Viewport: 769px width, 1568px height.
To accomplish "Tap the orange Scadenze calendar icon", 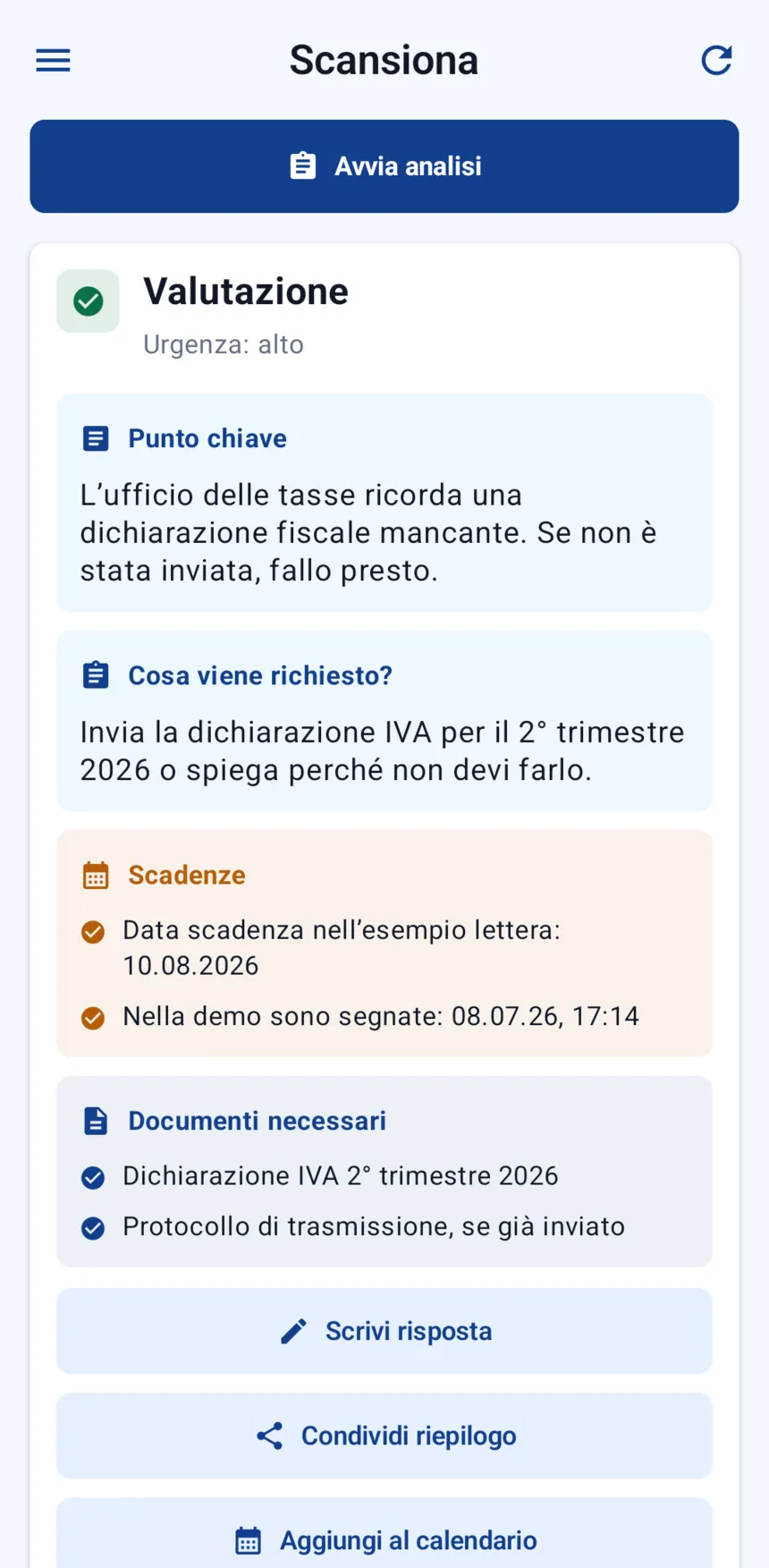I will click(x=96, y=875).
